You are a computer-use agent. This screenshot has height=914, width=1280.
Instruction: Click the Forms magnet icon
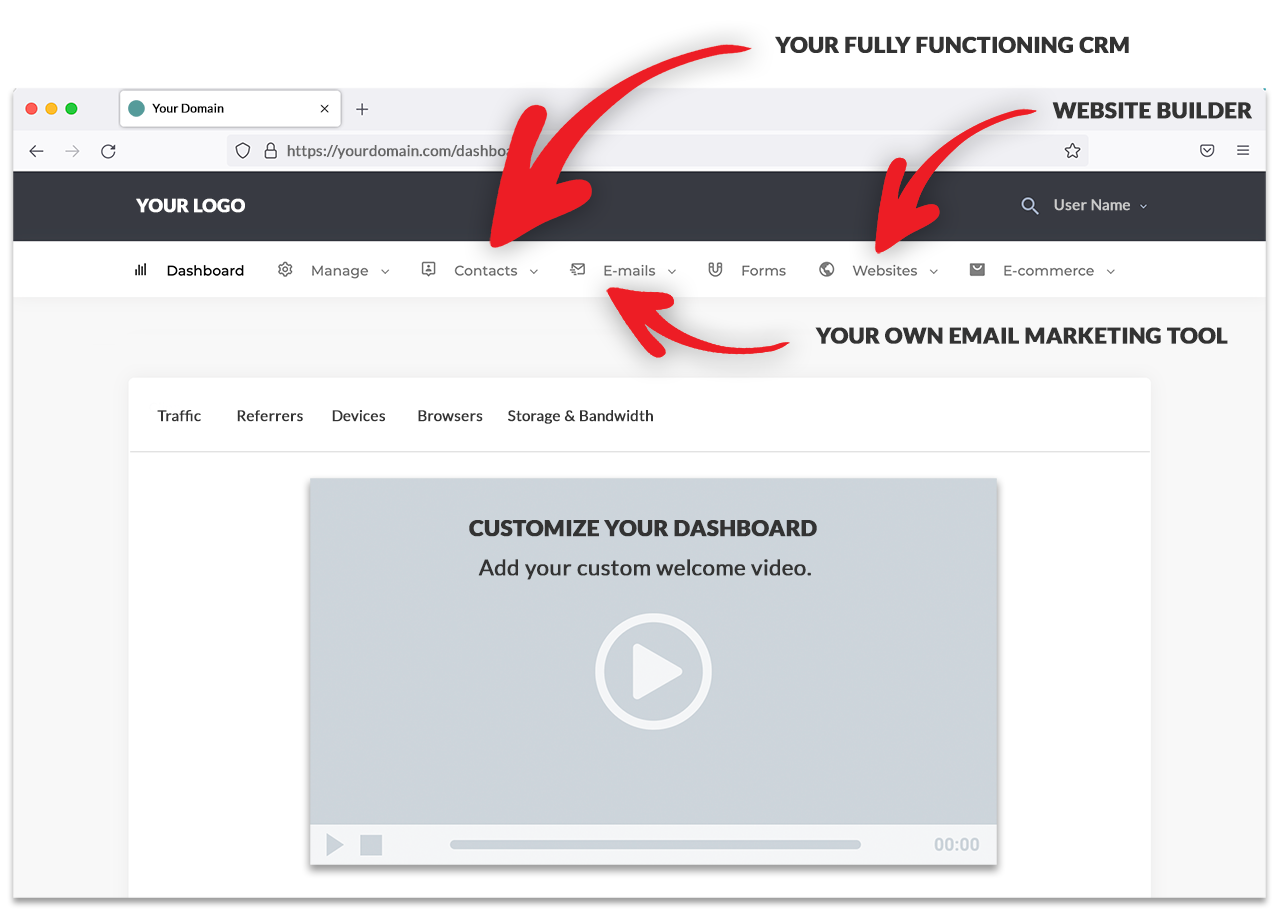click(x=715, y=270)
